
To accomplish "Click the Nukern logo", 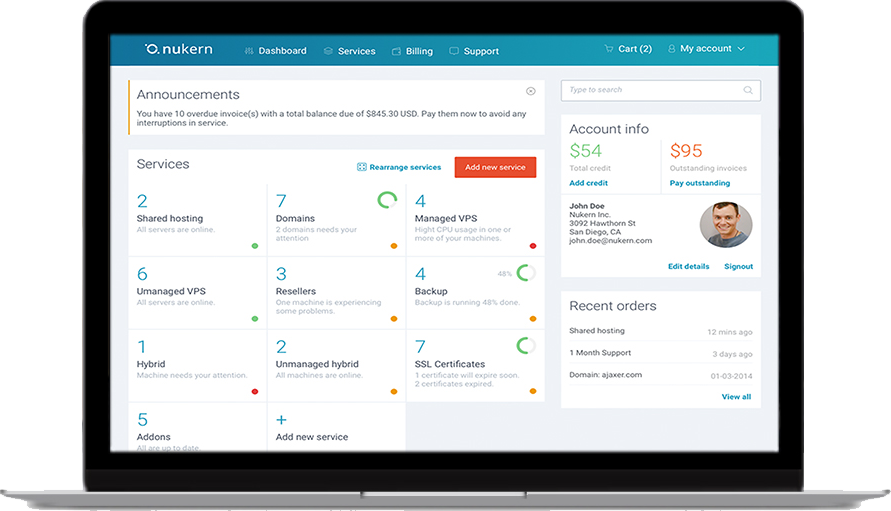I will (x=178, y=49).
